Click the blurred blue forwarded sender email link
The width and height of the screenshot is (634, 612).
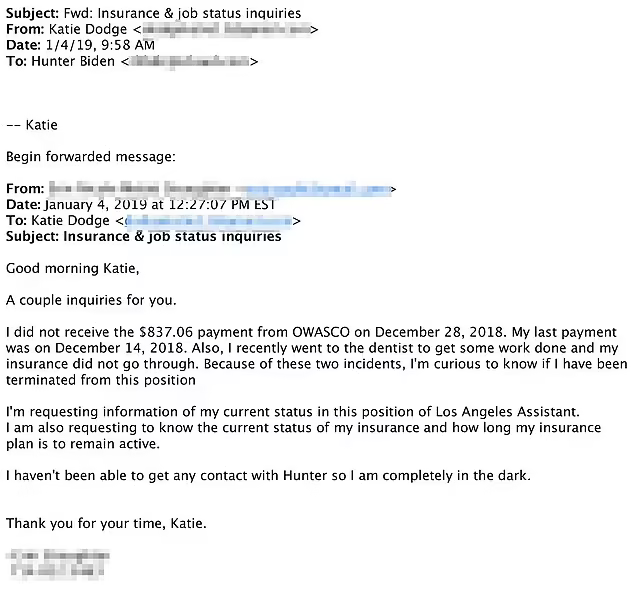click(313, 189)
